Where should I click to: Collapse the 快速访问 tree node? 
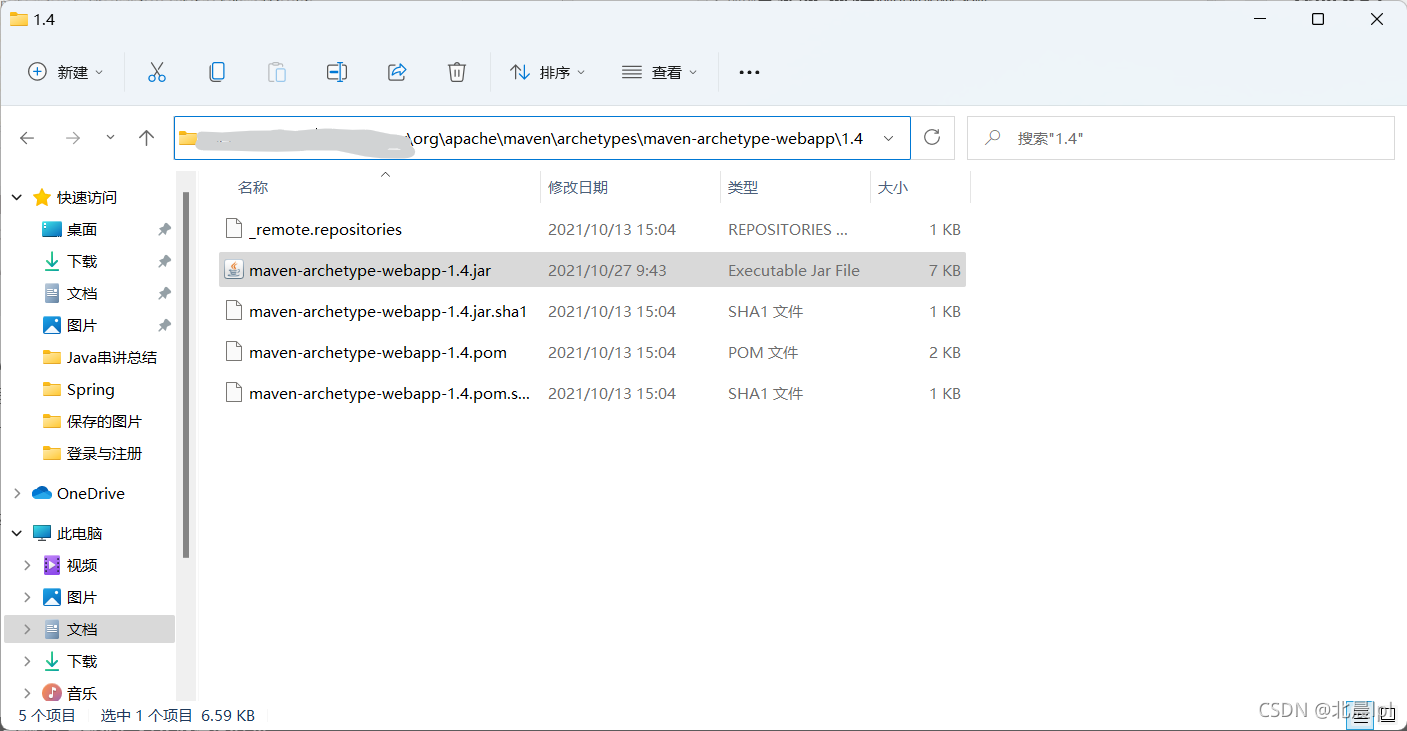pos(17,198)
